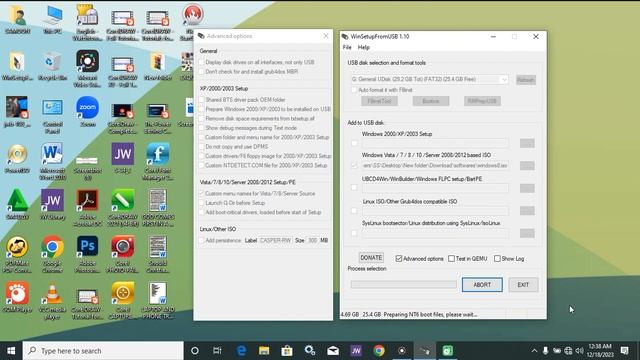Select the VLC media player desktop shortcut
Image resolution: width=640 pixels, height=360 pixels.
[x=52, y=300]
